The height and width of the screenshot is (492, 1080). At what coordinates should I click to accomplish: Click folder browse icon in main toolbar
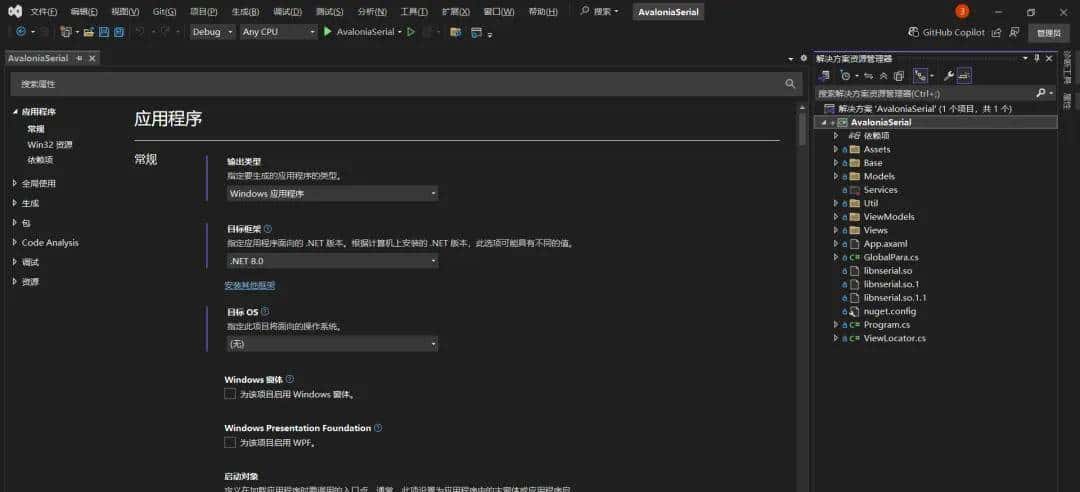pos(455,32)
